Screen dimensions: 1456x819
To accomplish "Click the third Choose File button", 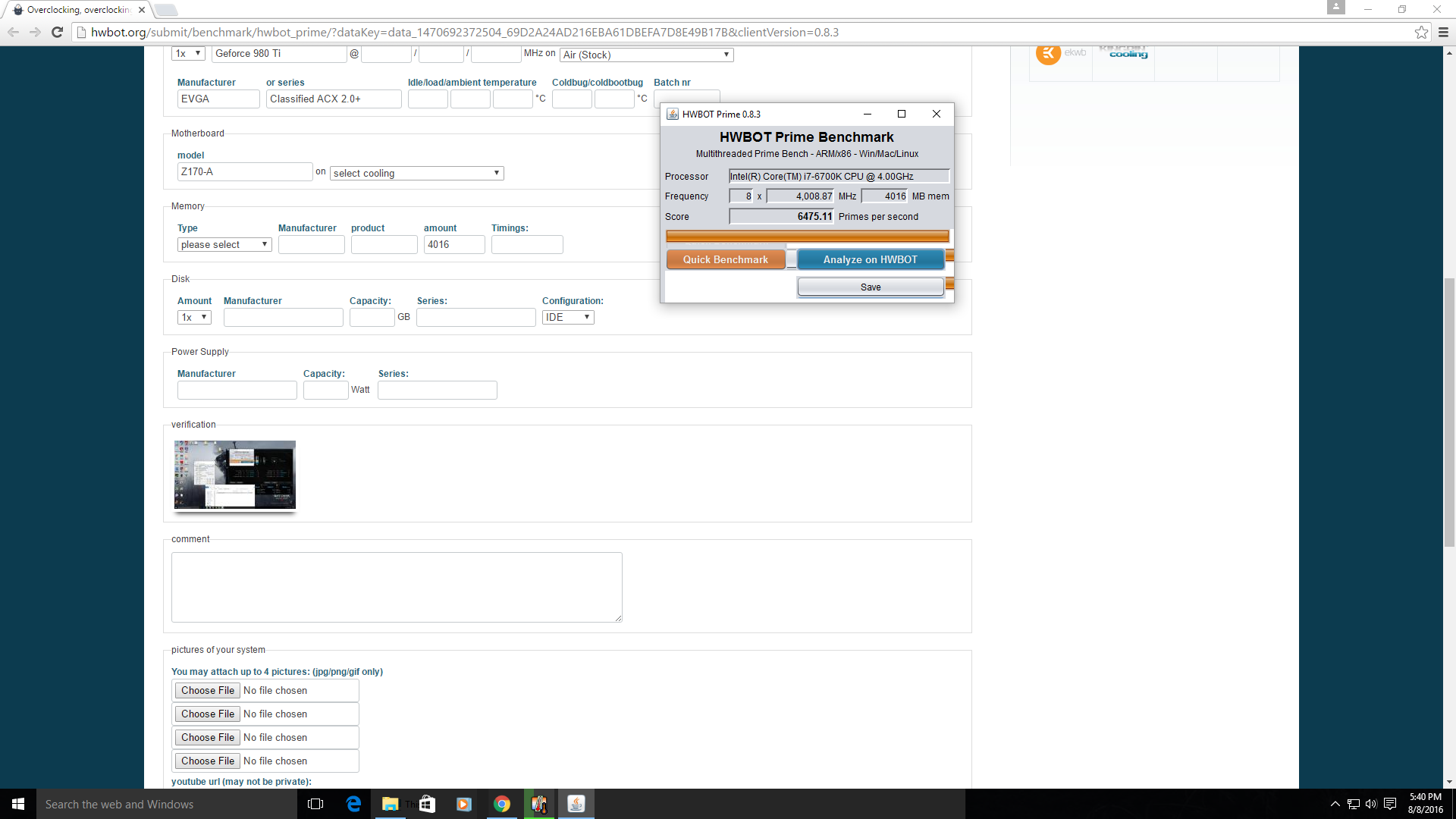I will point(208,737).
